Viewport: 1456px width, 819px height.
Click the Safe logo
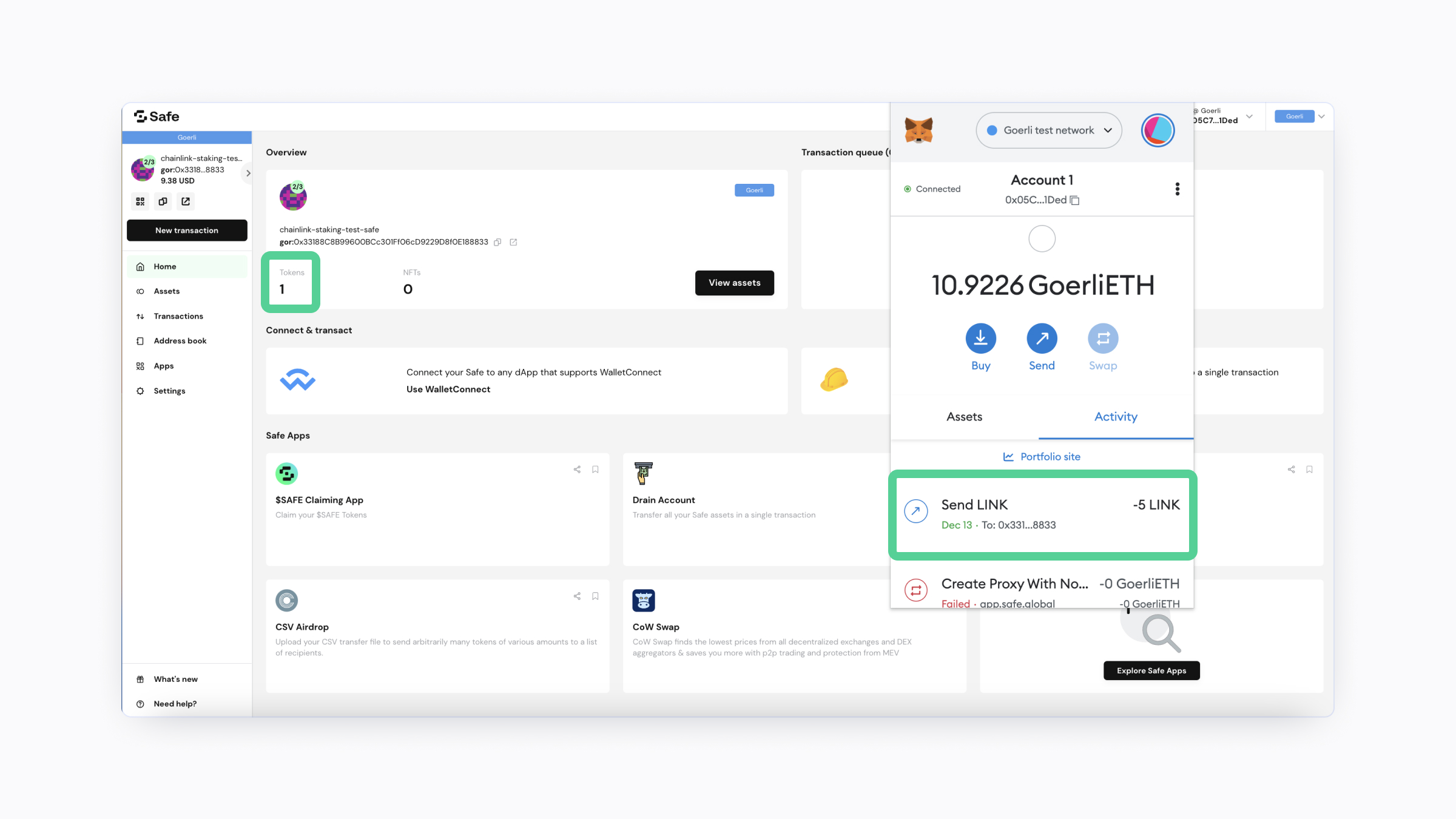(x=157, y=116)
